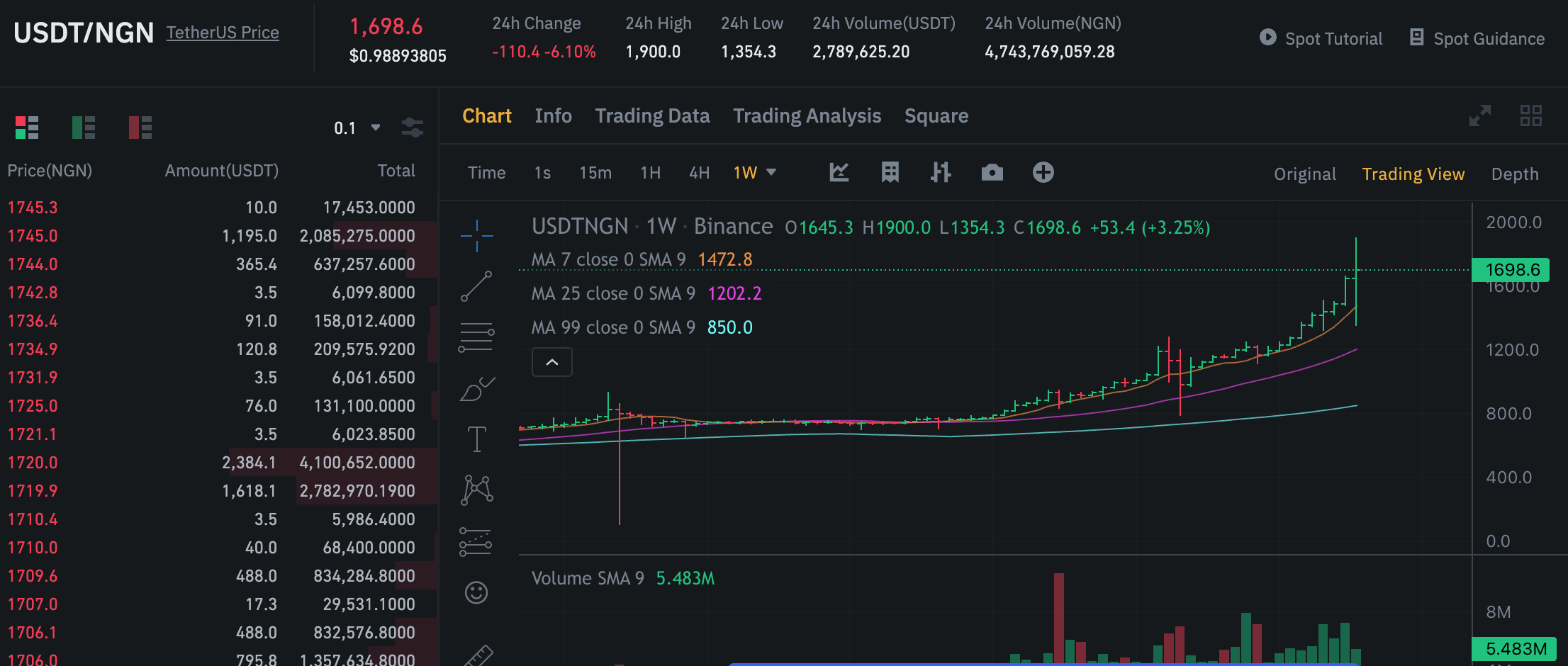Open technical indicators chart icon
Screen dimensions: 1568x666
tap(839, 172)
